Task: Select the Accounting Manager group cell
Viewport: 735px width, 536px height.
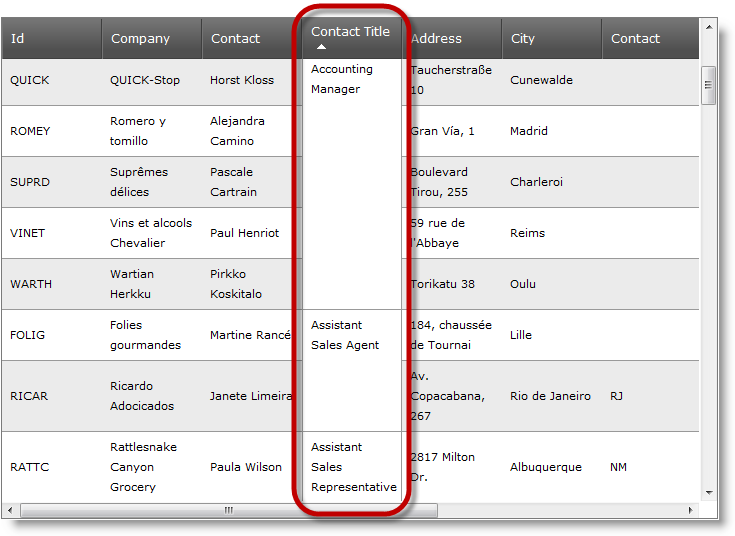Action: [352, 184]
